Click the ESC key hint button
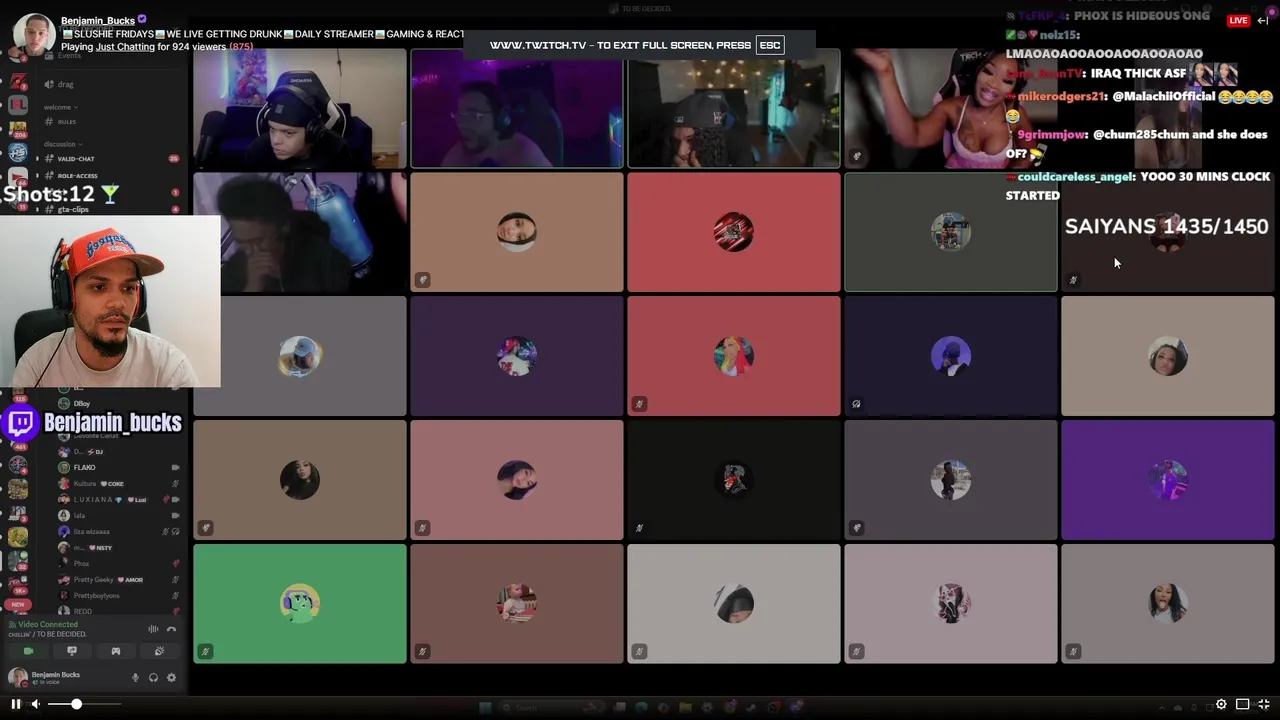The image size is (1280, 720). pyautogui.click(x=770, y=45)
